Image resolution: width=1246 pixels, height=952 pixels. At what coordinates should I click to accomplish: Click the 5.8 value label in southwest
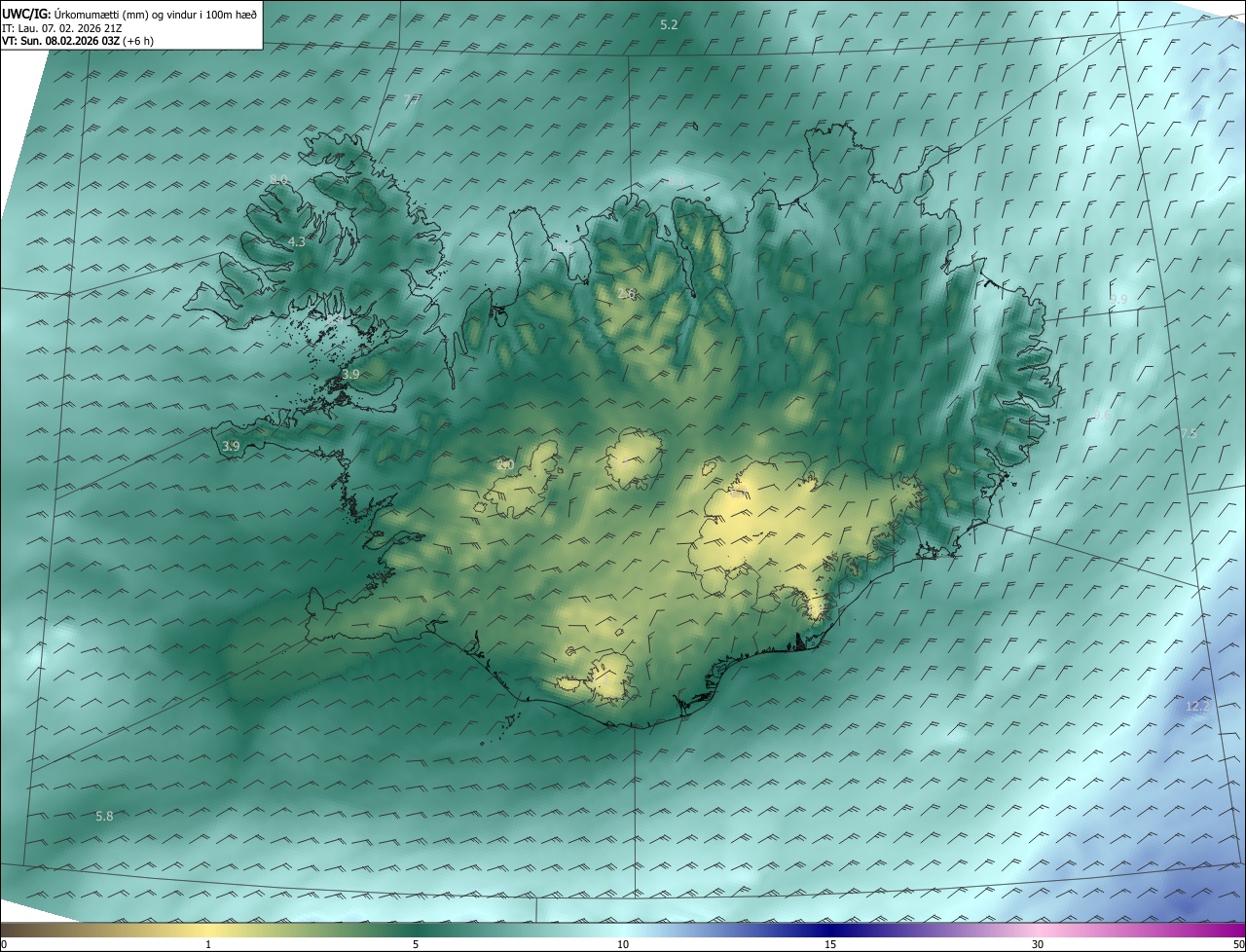[x=104, y=816]
